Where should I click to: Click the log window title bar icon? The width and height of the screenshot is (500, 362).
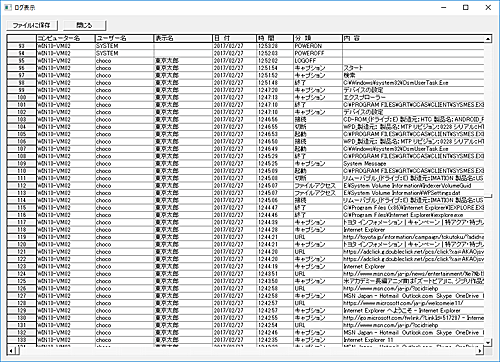(x=8, y=7)
